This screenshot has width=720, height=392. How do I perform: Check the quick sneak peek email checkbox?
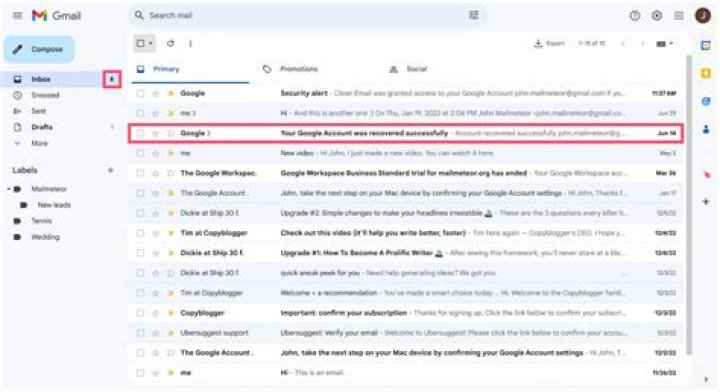(141, 273)
